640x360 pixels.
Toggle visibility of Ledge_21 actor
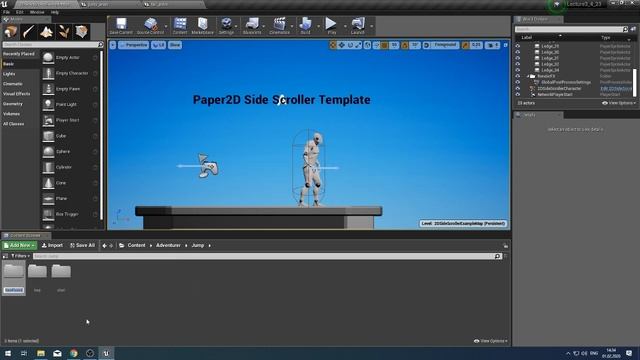pos(518,58)
